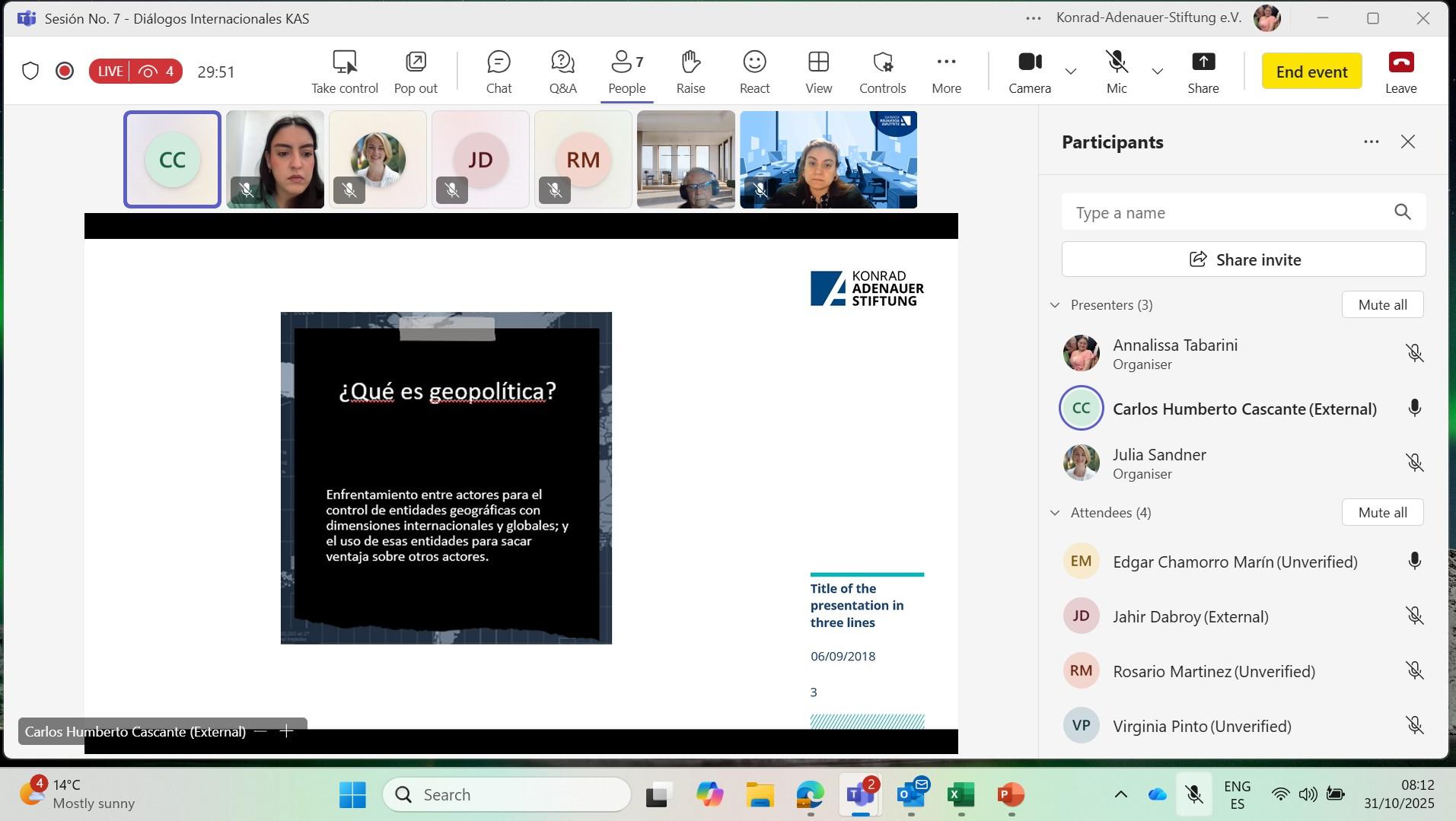
Task: Click the End event button
Action: pyautogui.click(x=1311, y=72)
